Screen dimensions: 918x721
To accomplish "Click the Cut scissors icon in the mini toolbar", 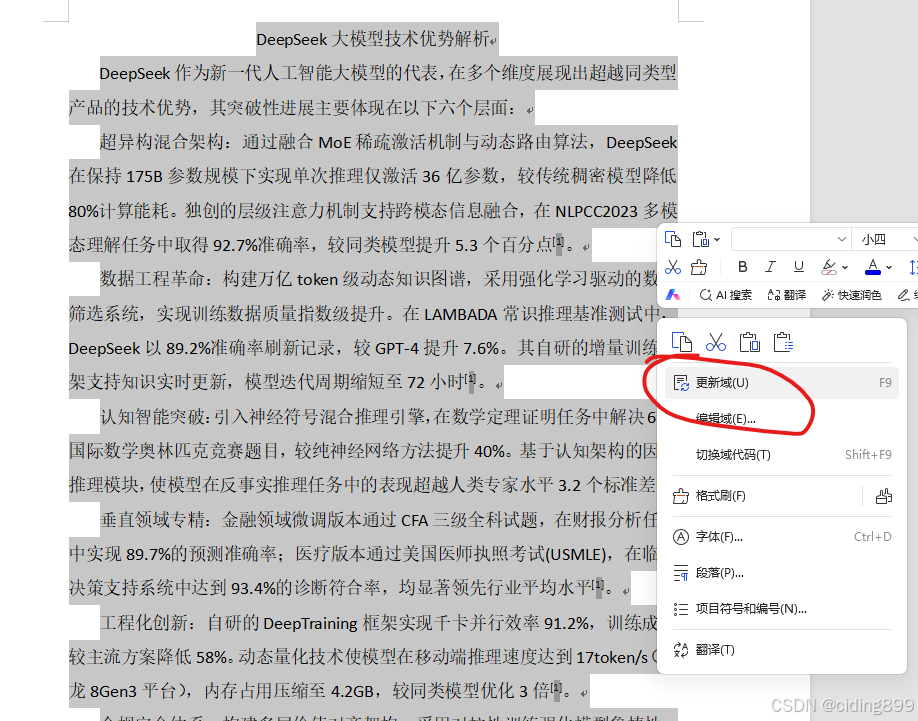I will click(673, 267).
